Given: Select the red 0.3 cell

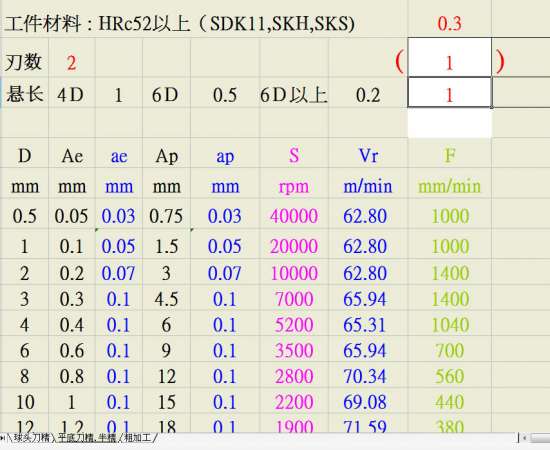Looking at the screenshot, I should click(450, 23).
